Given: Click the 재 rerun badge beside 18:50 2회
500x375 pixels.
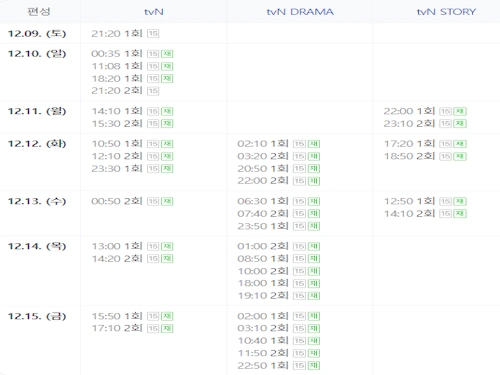Looking at the screenshot, I should 460,156.
